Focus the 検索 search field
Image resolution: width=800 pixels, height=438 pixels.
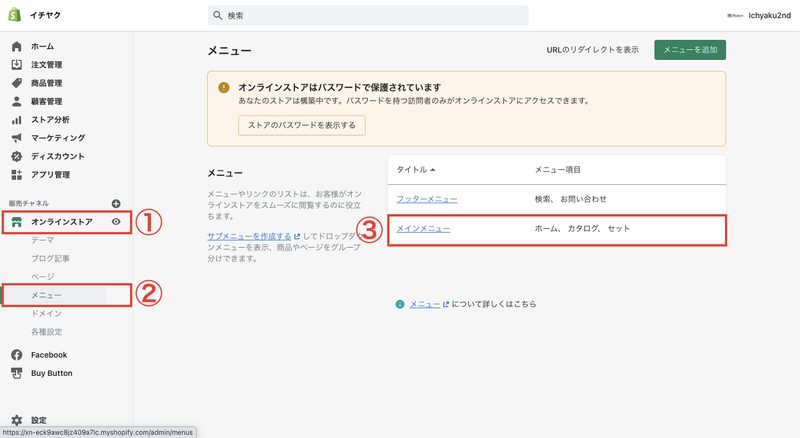pyautogui.click(x=368, y=15)
